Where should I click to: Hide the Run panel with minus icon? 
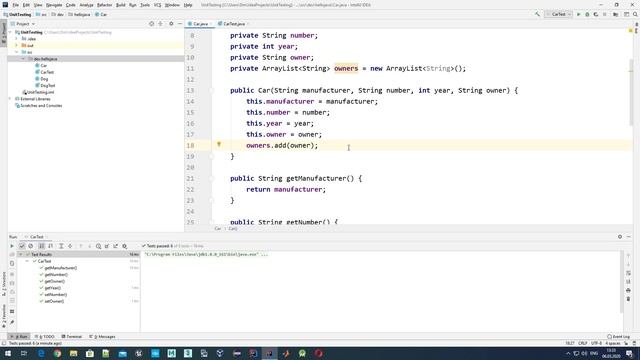click(x=629, y=237)
